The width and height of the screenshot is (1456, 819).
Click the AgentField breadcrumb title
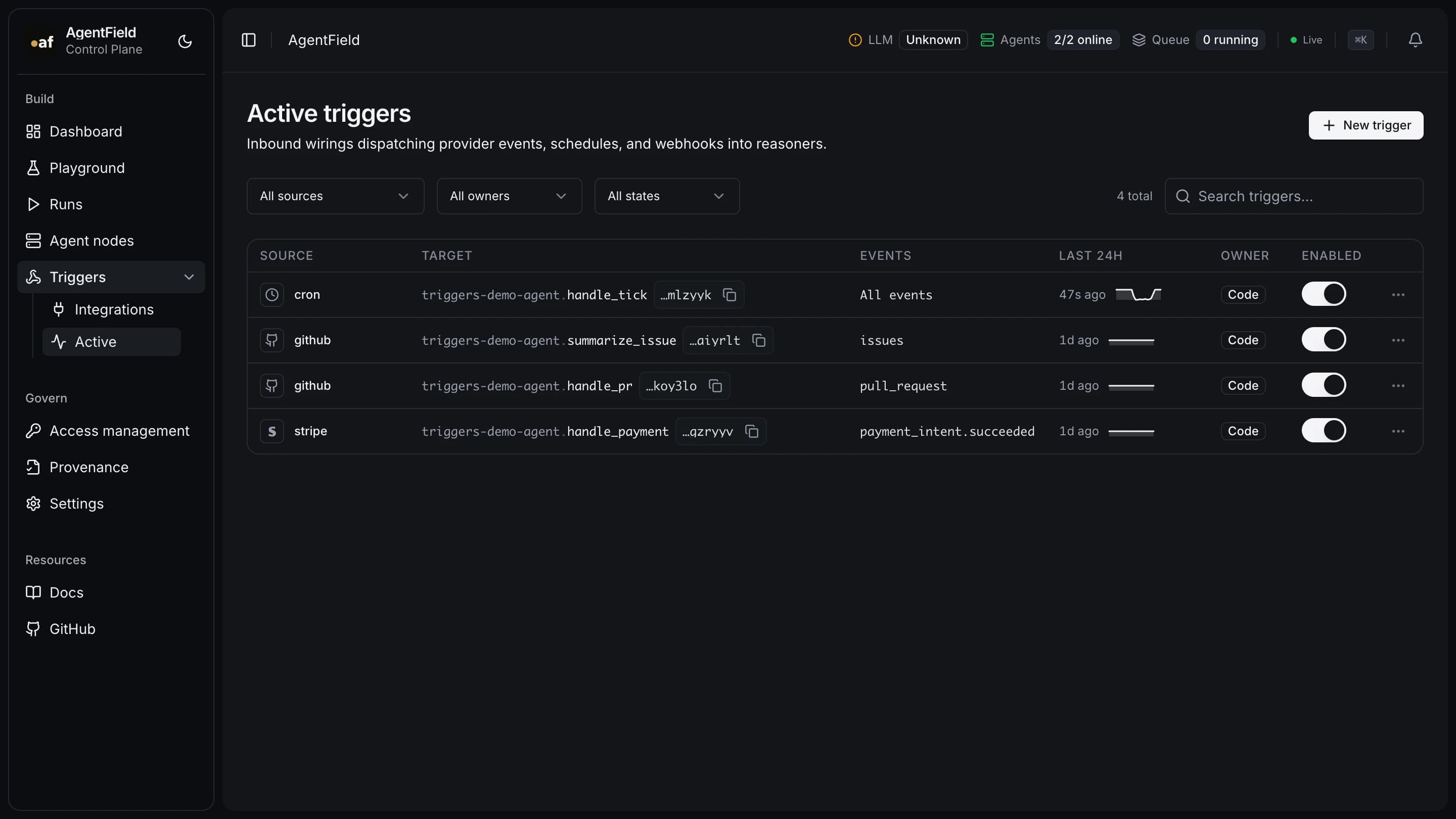324,40
